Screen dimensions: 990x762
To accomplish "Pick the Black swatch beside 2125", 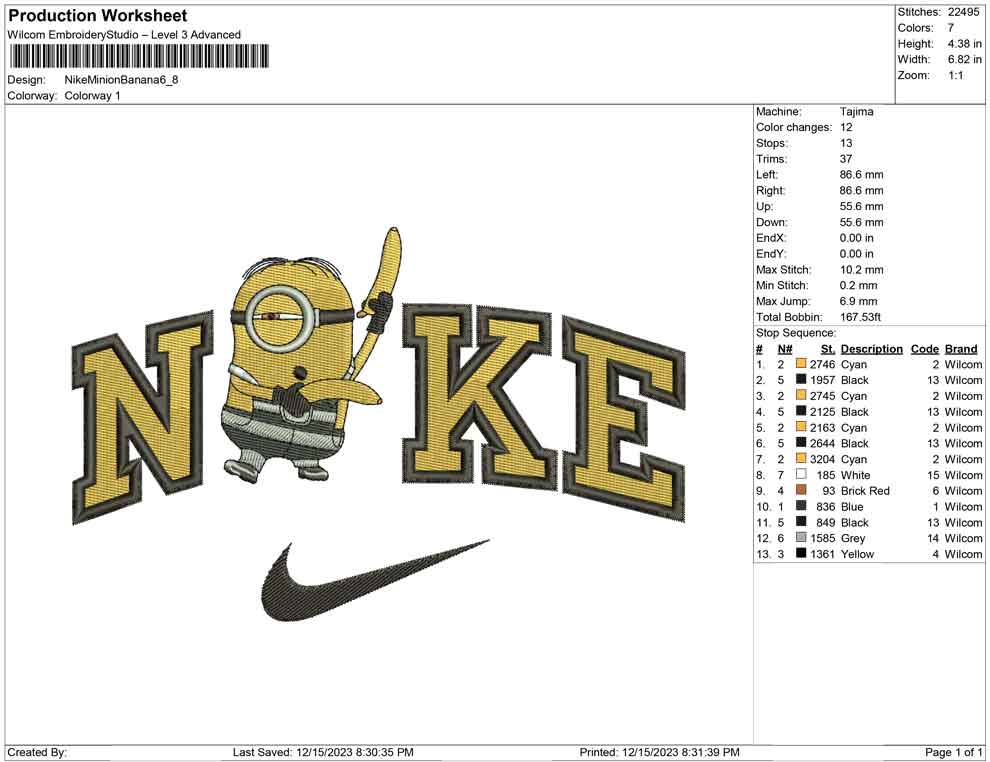I will pyautogui.click(x=801, y=411).
